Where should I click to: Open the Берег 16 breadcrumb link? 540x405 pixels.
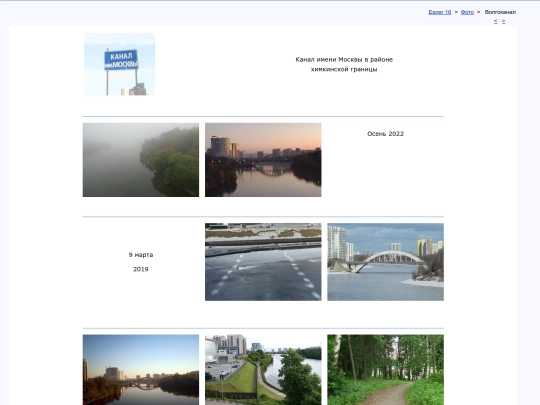click(439, 12)
